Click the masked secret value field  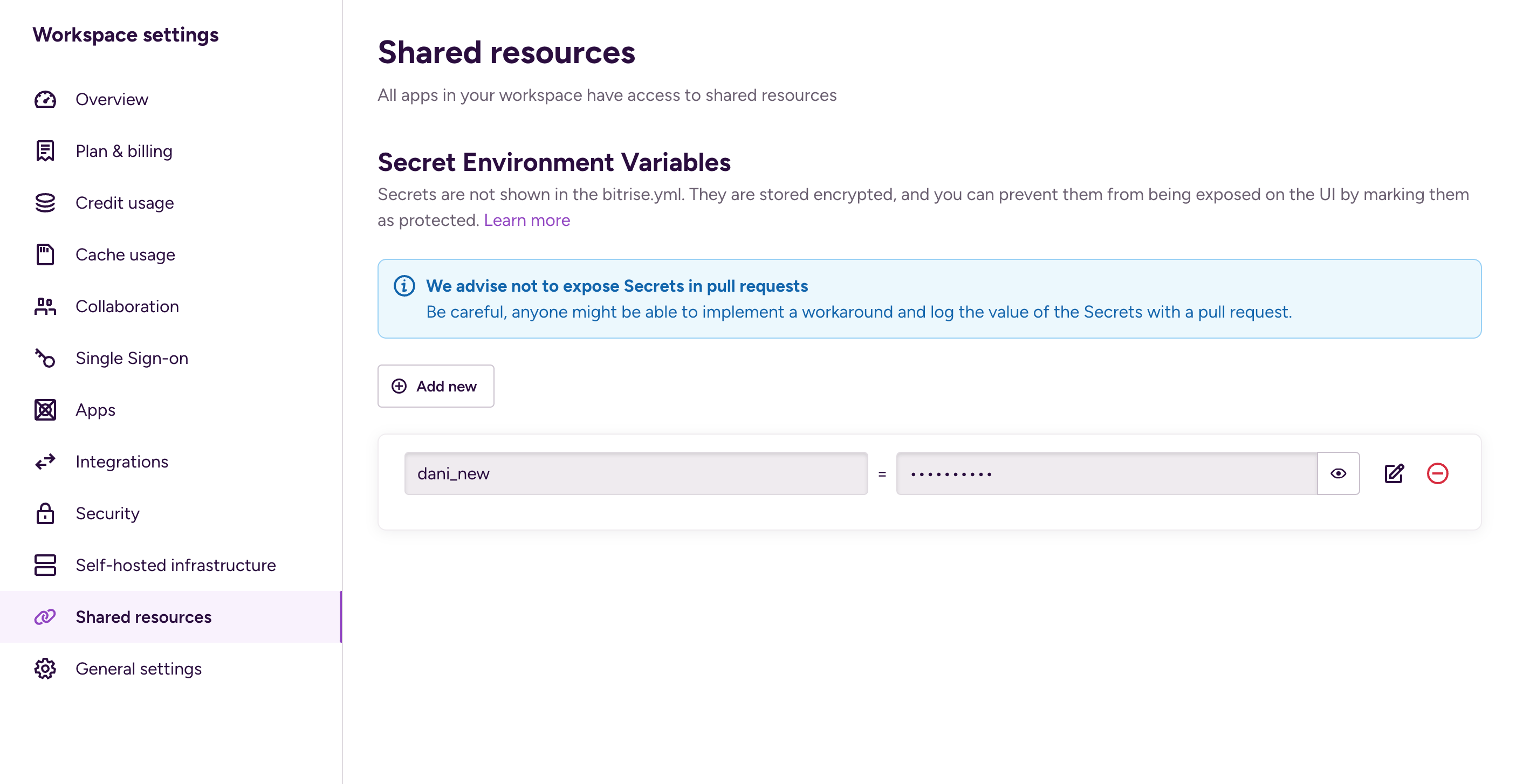point(1106,473)
